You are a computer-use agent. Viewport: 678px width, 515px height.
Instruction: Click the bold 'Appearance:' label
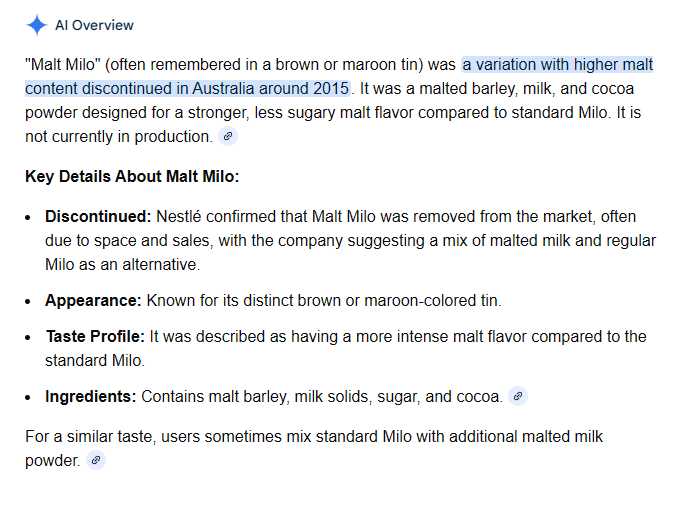click(x=93, y=300)
